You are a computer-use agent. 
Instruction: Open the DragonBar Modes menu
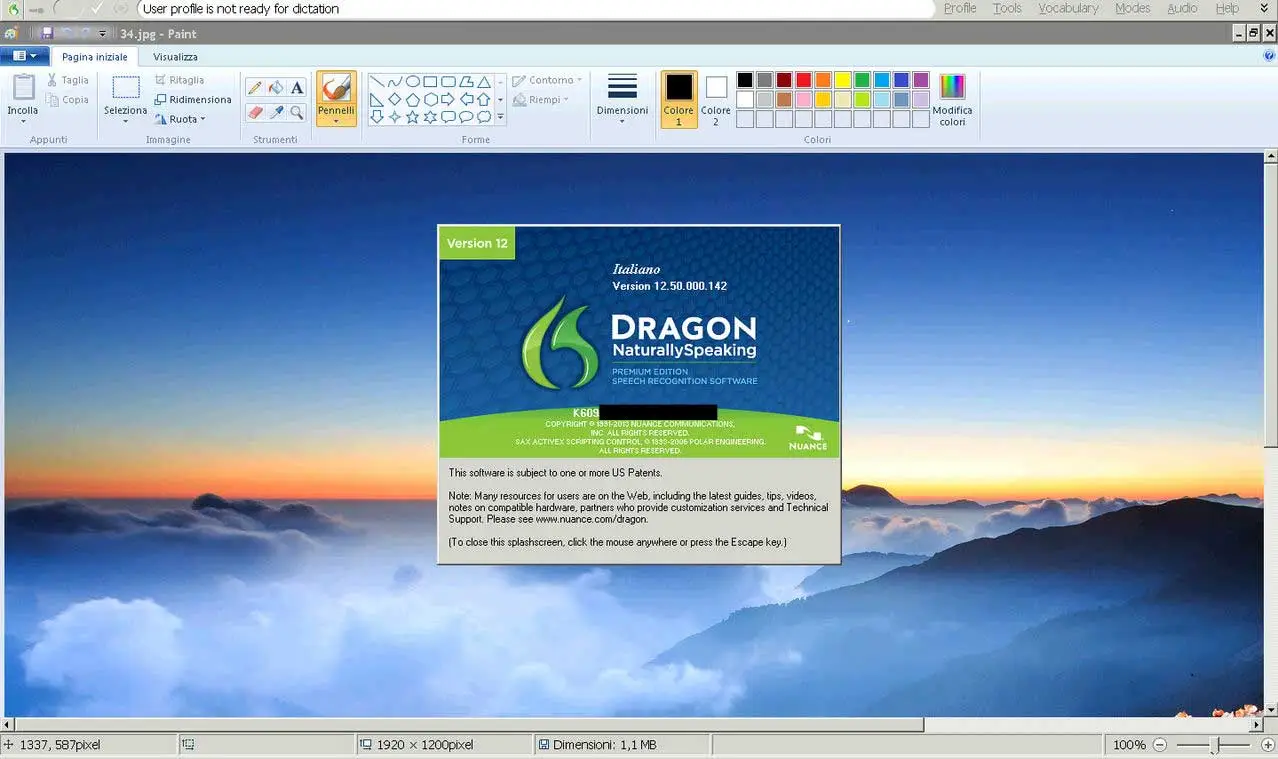[1133, 8]
